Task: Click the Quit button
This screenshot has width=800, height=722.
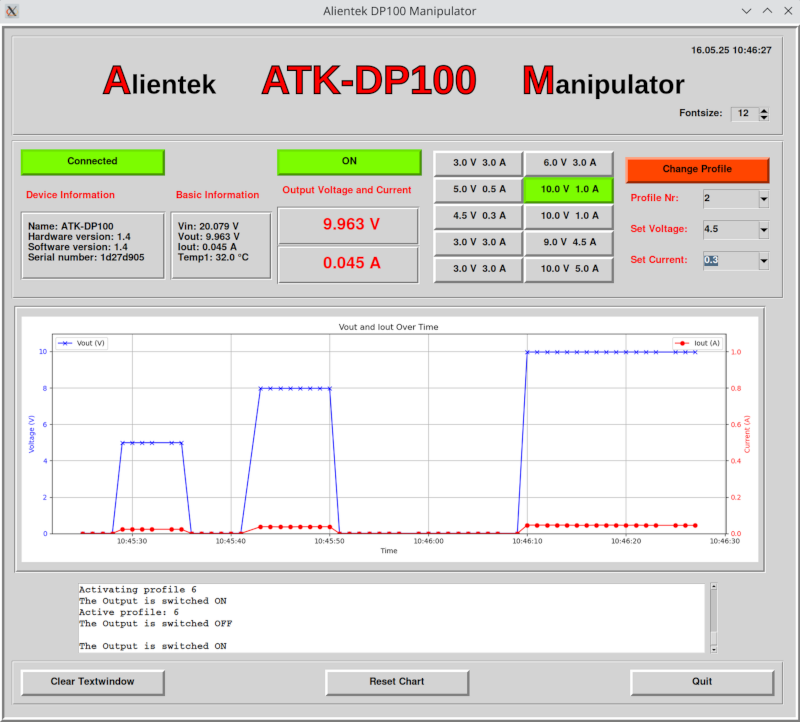Action: [701, 682]
